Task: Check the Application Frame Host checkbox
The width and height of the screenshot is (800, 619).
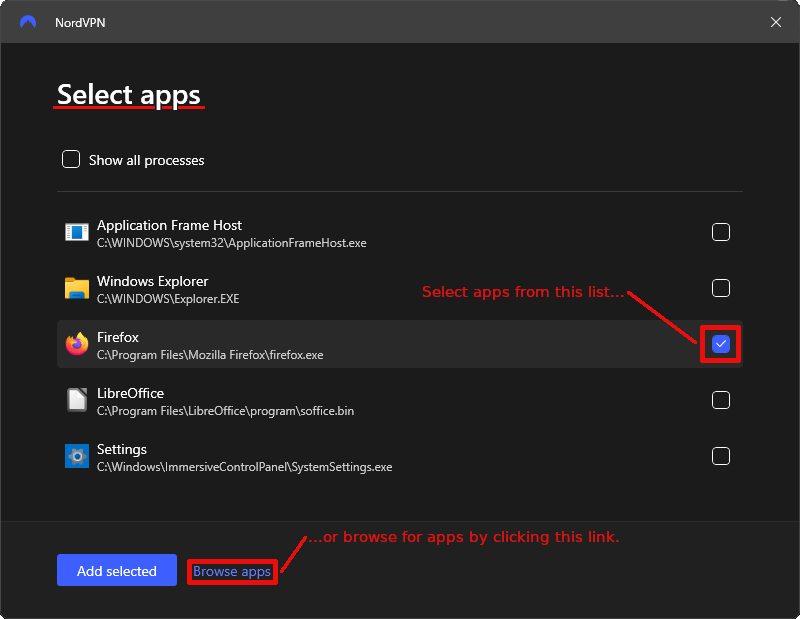Action: pyautogui.click(x=720, y=232)
